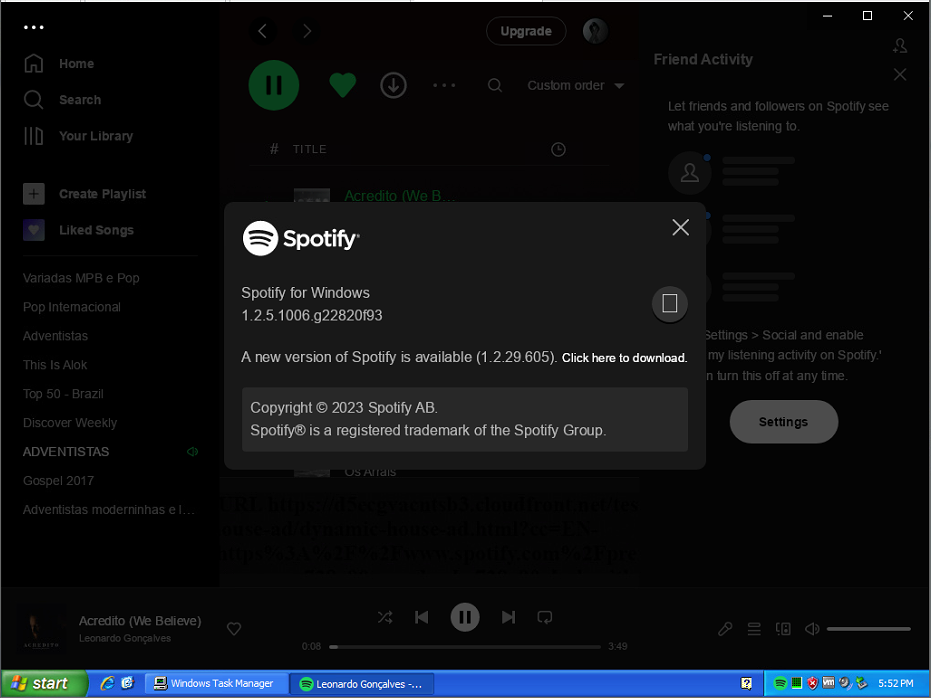Toggle the repeat button
This screenshot has height=698, width=932.
point(545,618)
